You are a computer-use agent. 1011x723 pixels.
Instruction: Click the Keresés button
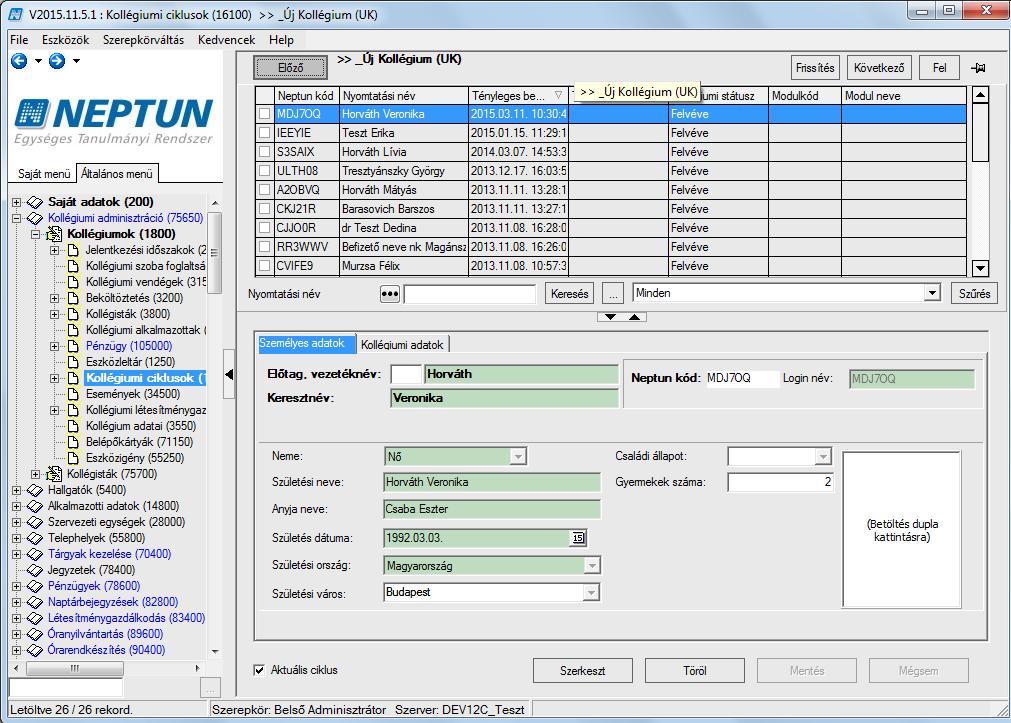[x=569, y=293]
